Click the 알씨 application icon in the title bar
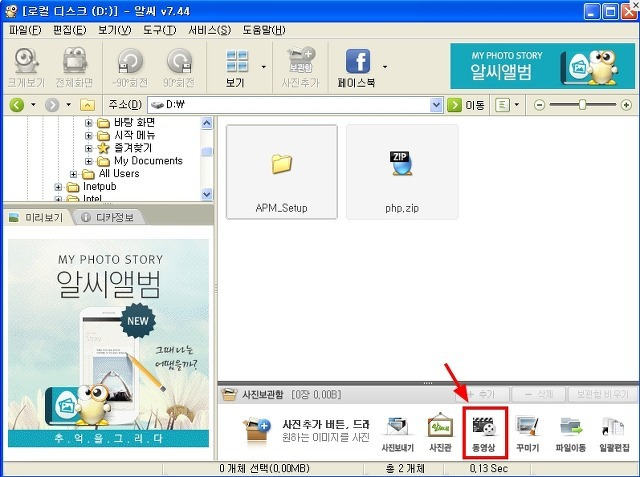This screenshot has height=477, width=640. (x=11, y=11)
